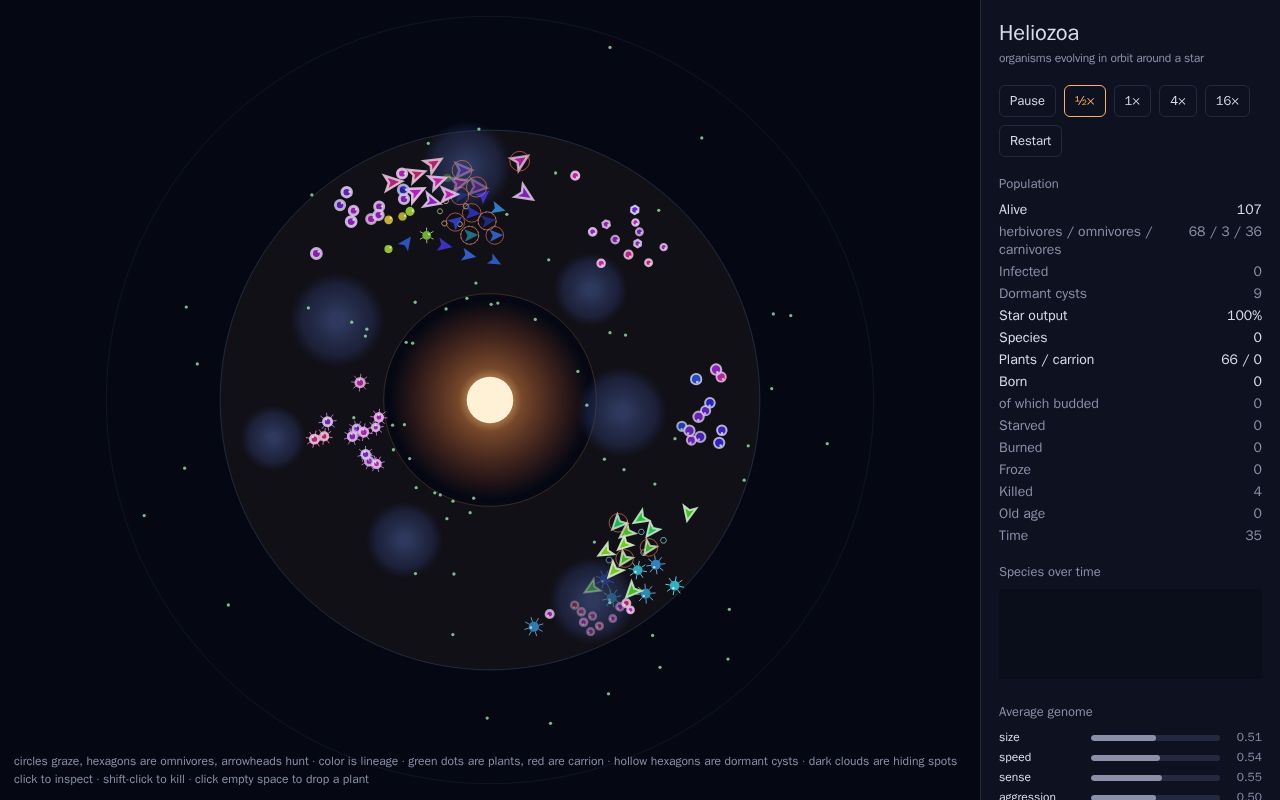This screenshot has height=800, width=1280.
Task: Set simulation speed to 4×
Action: point(1178,101)
